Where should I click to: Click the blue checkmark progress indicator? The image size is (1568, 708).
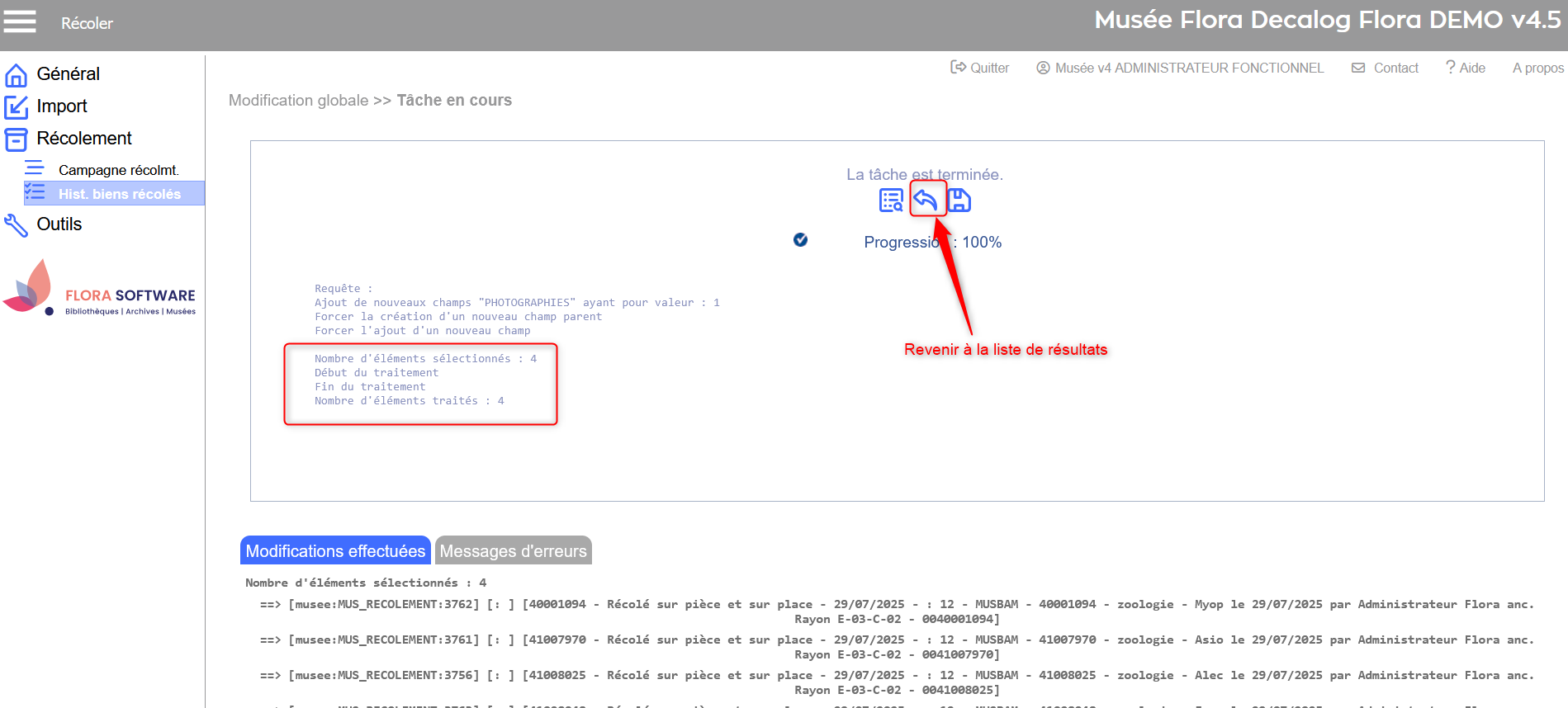pos(800,240)
